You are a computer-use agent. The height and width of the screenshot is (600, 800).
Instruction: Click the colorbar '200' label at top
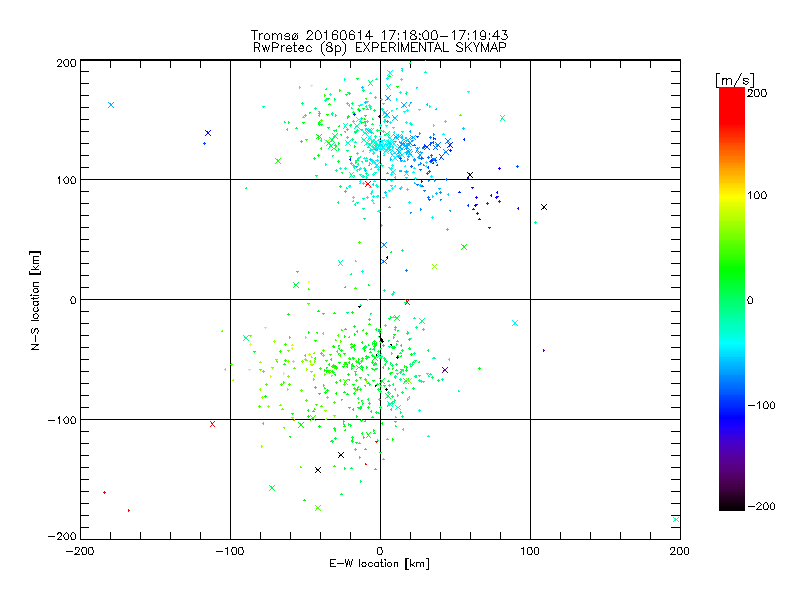pyautogui.click(x=757, y=93)
